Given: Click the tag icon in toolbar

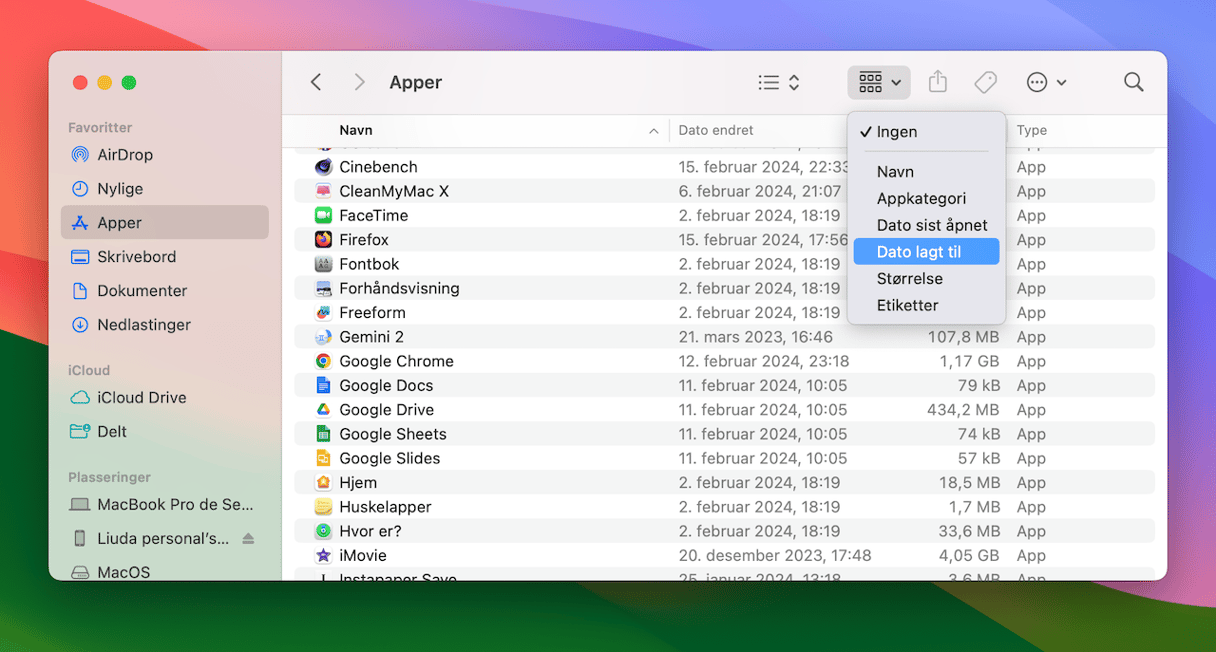Looking at the screenshot, I should pyautogui.click(x=986, y=82).
